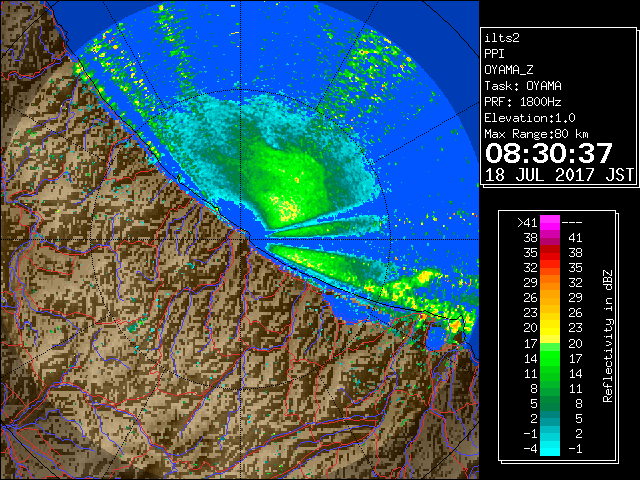Click the time stamp 08:30:37

point(549,153)
